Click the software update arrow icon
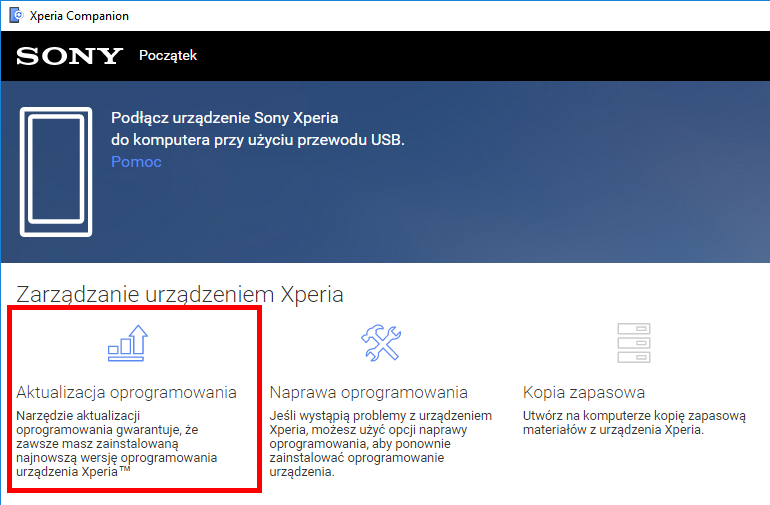The width and height of the screenshot is (770, 505). tap(128, 343)
